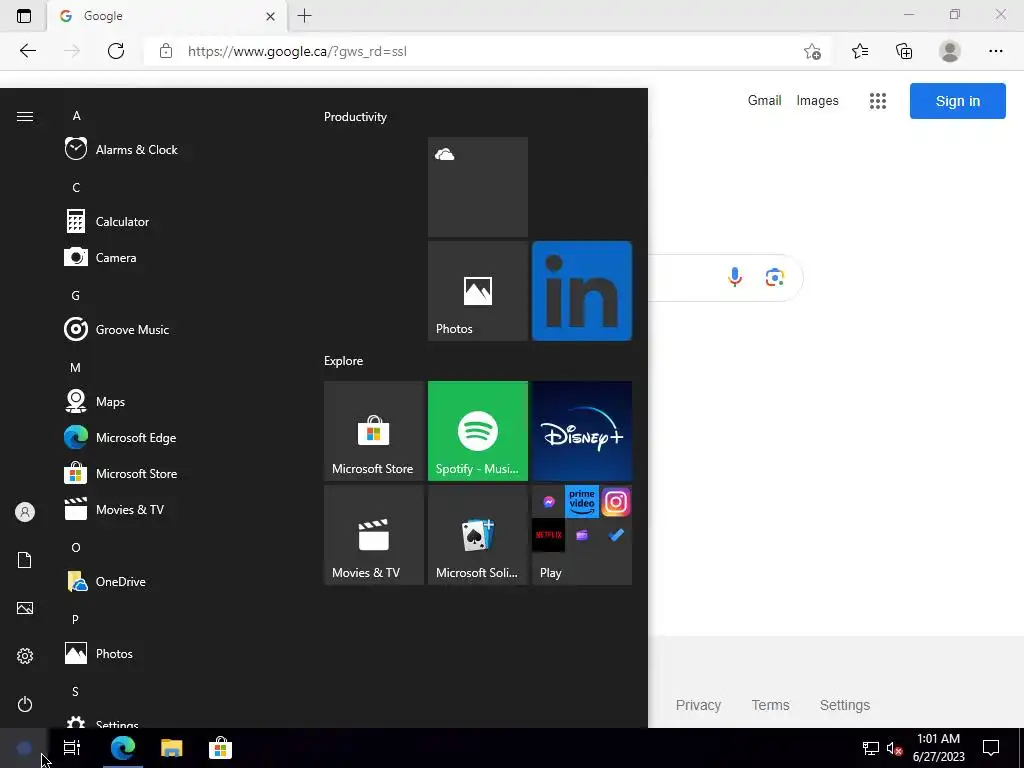Viewport: 1024px width, 768px height.
Task: Open Microsoft Store from the taskbar
Action: [220, 748]
